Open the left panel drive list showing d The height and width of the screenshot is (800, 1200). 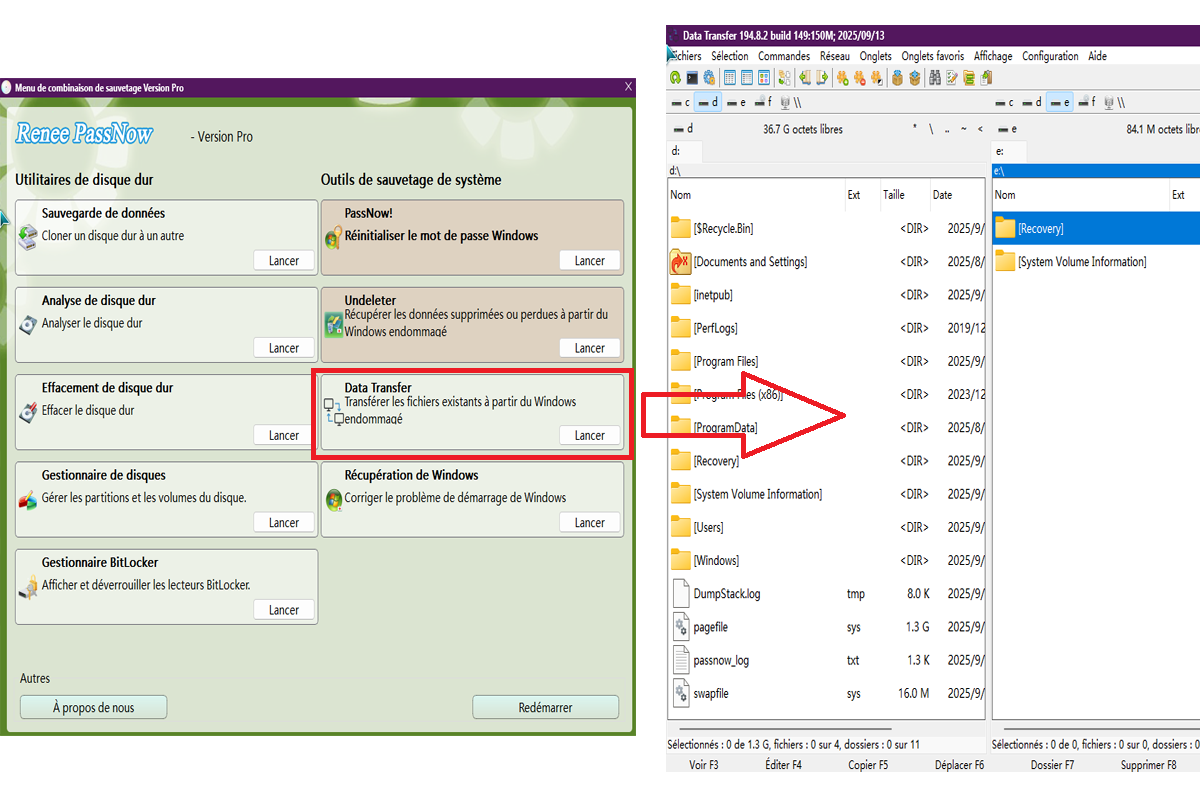(684, 129)
